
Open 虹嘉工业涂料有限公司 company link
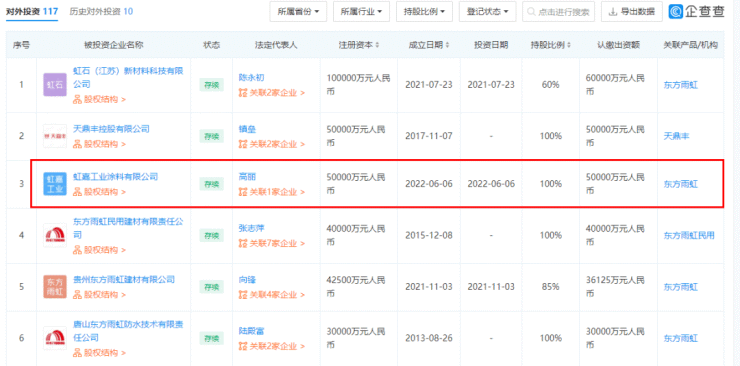click(115, 177)
